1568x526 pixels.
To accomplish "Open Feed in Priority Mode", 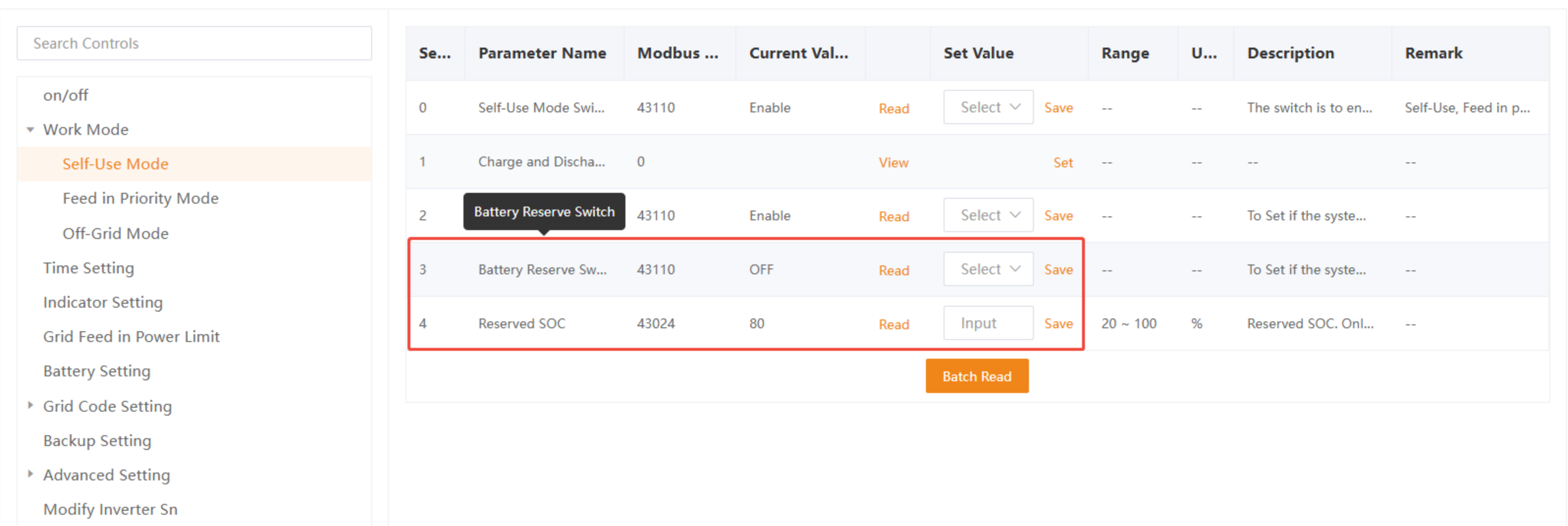I will 140,198.
